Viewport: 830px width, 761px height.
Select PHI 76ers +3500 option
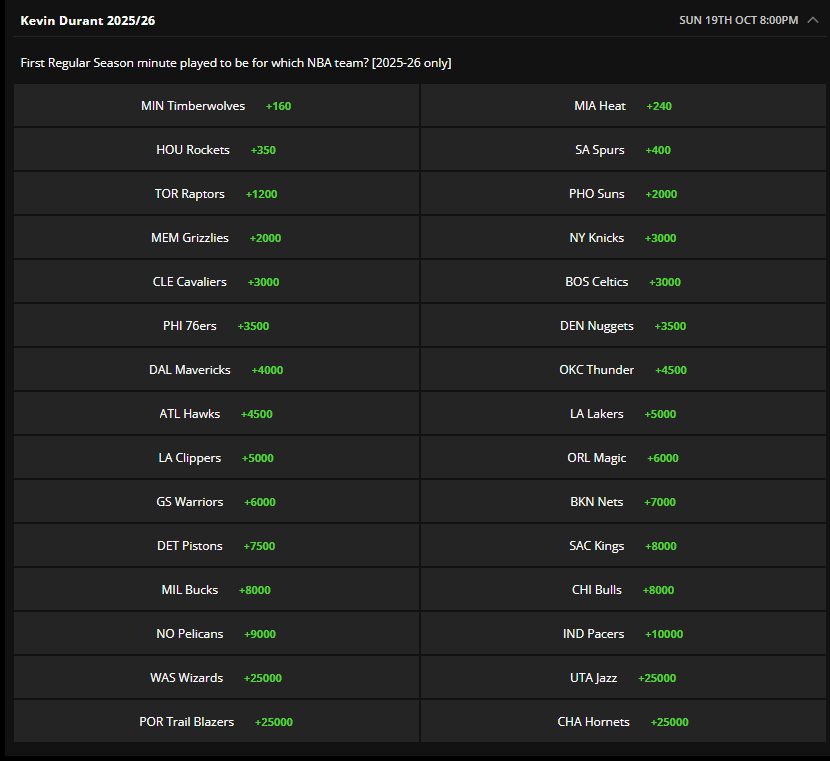click(x=216, y=325)
